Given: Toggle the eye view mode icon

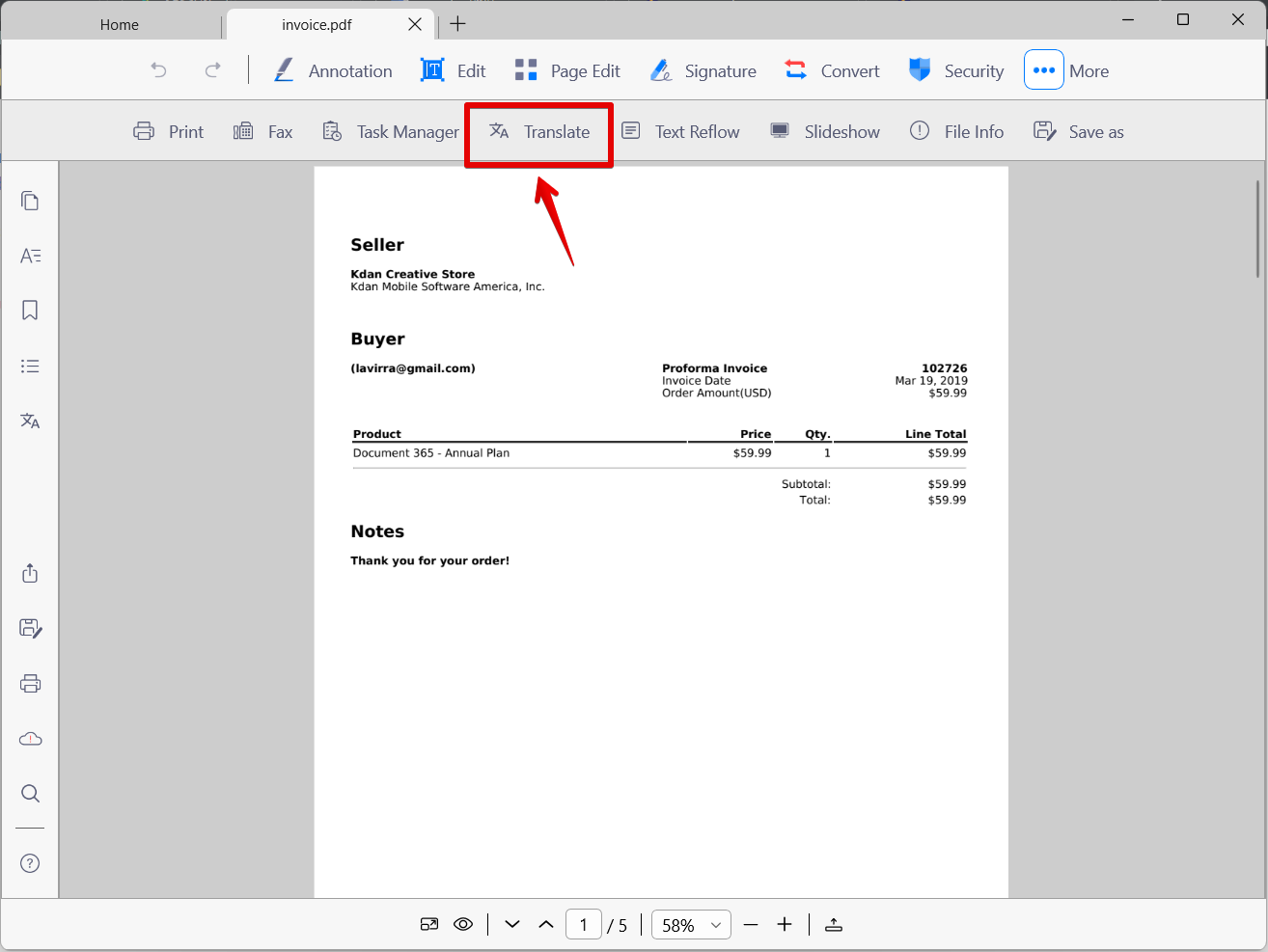Looking at the screenshot, I should pyautogui.click(x=463, y=924).
